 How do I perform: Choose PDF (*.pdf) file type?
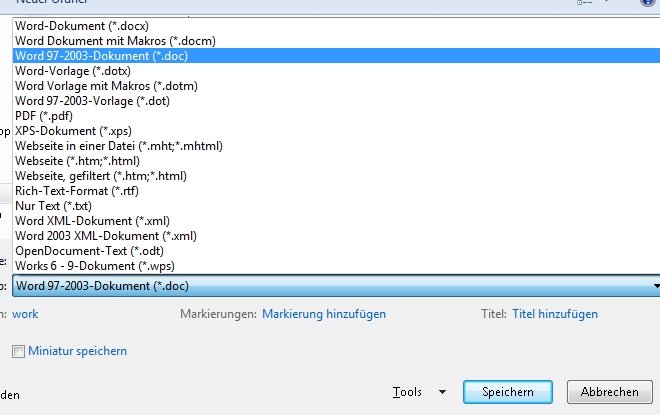pyautogui.click(x=336, y=116)
